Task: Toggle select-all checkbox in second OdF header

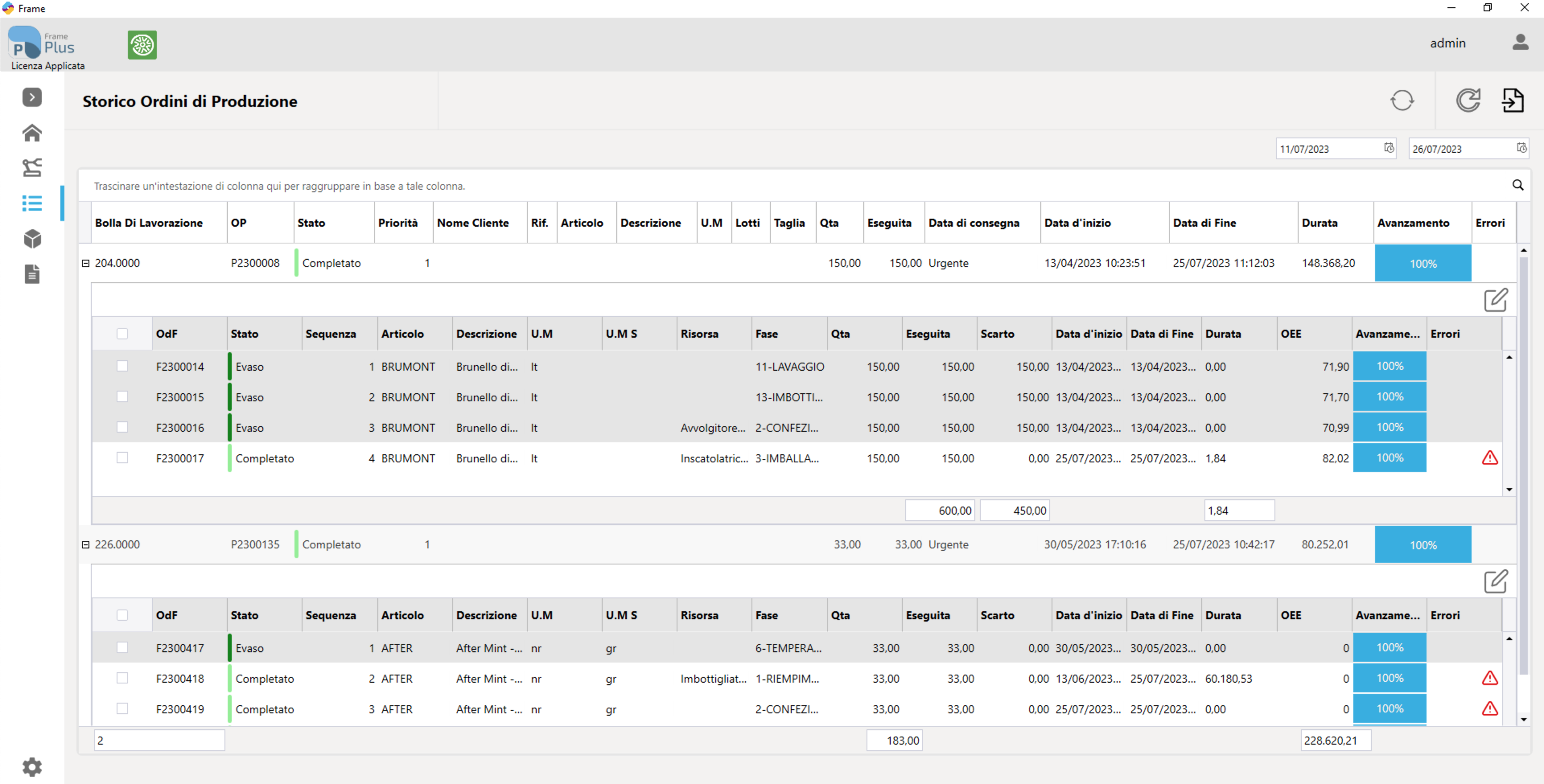Action: pyautogui.click(x=122, y=615)
